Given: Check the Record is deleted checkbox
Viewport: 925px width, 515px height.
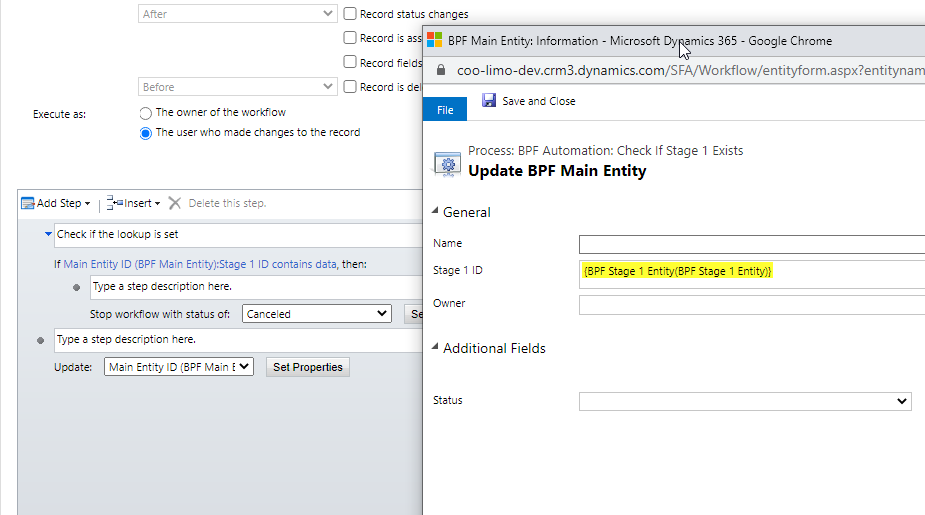Looking at the screenshot, I should pos(350,86).
